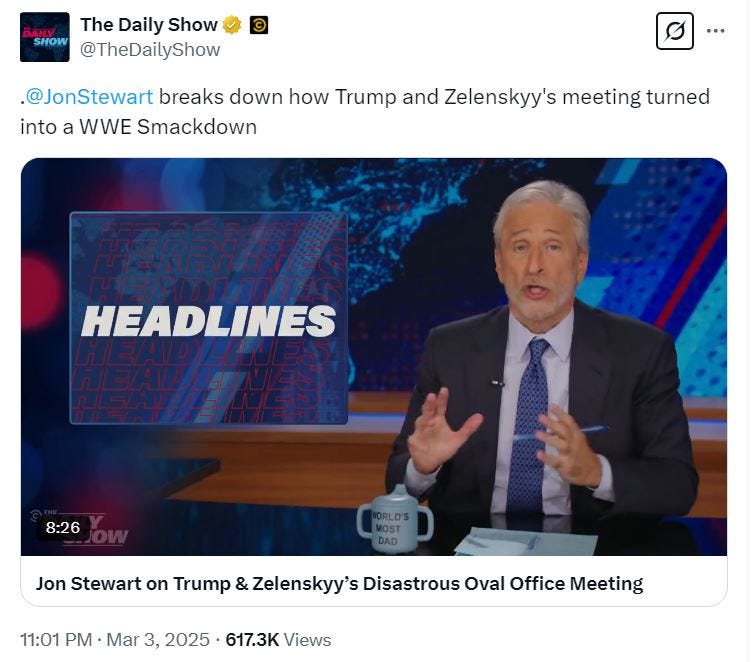Click the HEADLINES graphic in the video
The height and width of the screenshot is (662, 752).
209,319
